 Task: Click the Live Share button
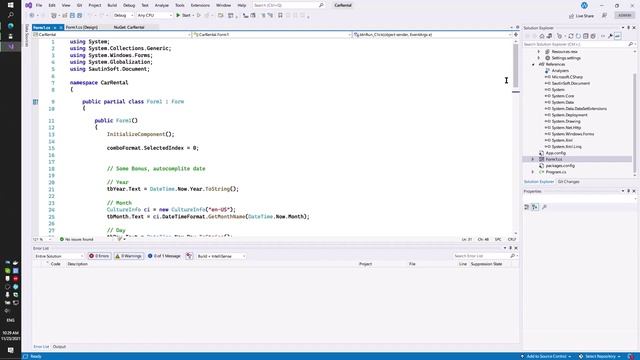(582, 16)
